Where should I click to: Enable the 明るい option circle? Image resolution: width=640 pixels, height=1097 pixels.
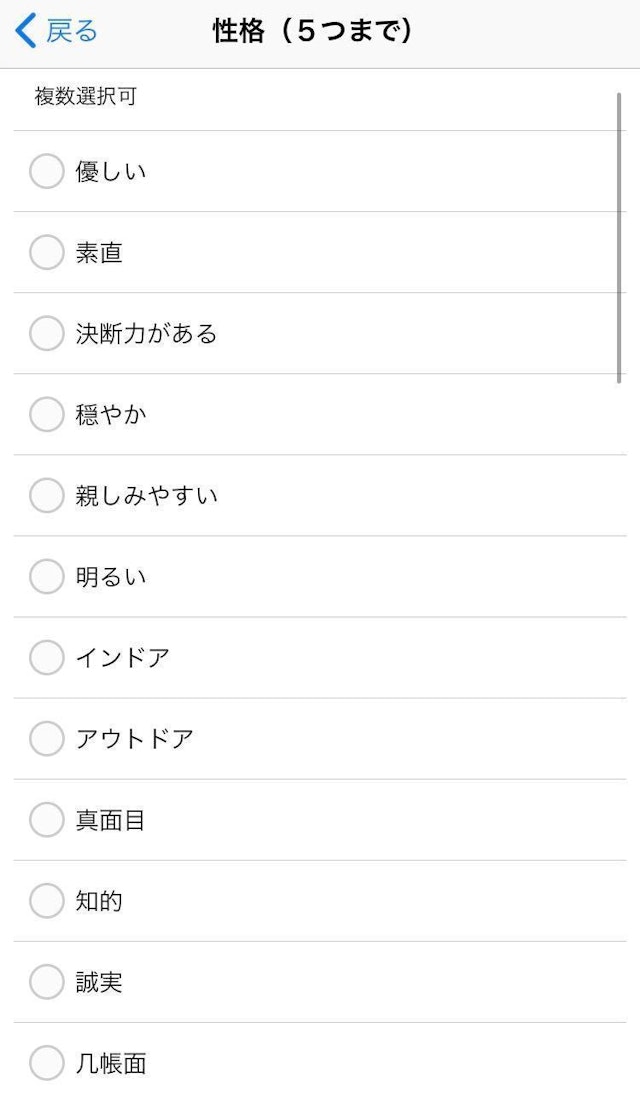pyautogui.click(x=47, y=576)
